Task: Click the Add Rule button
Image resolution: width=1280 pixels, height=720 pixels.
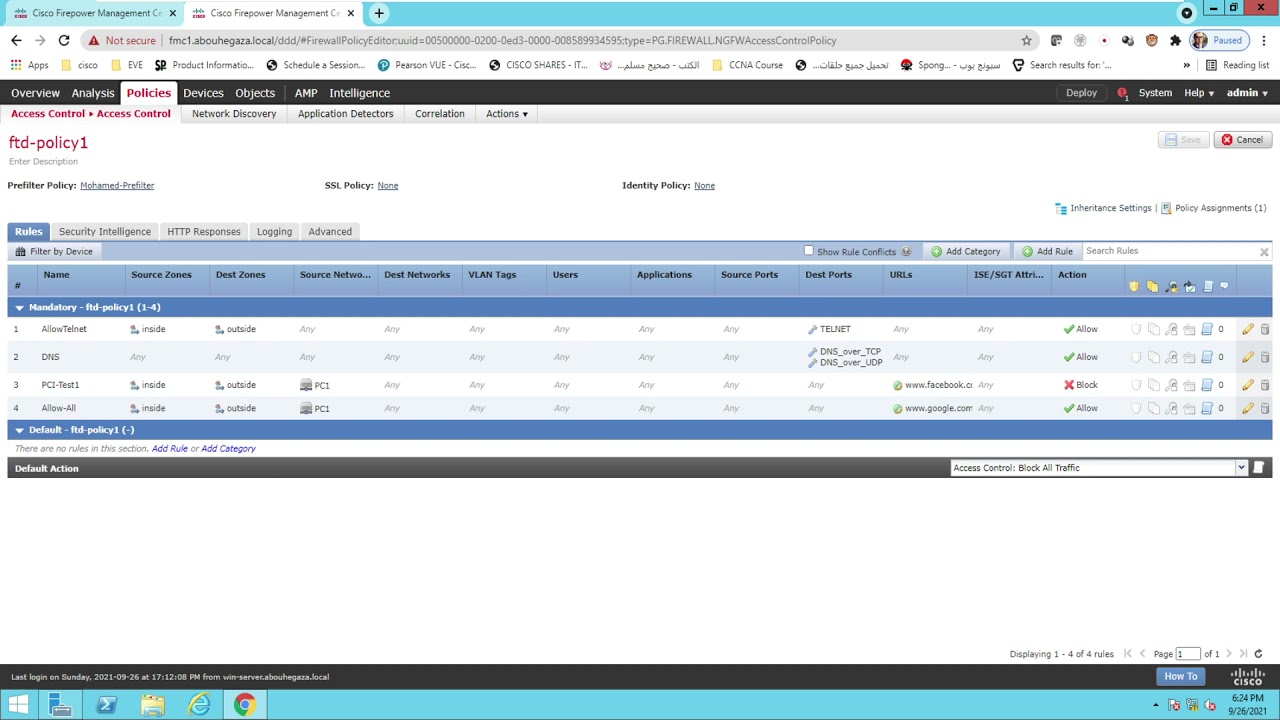Action: (1047, 252)
